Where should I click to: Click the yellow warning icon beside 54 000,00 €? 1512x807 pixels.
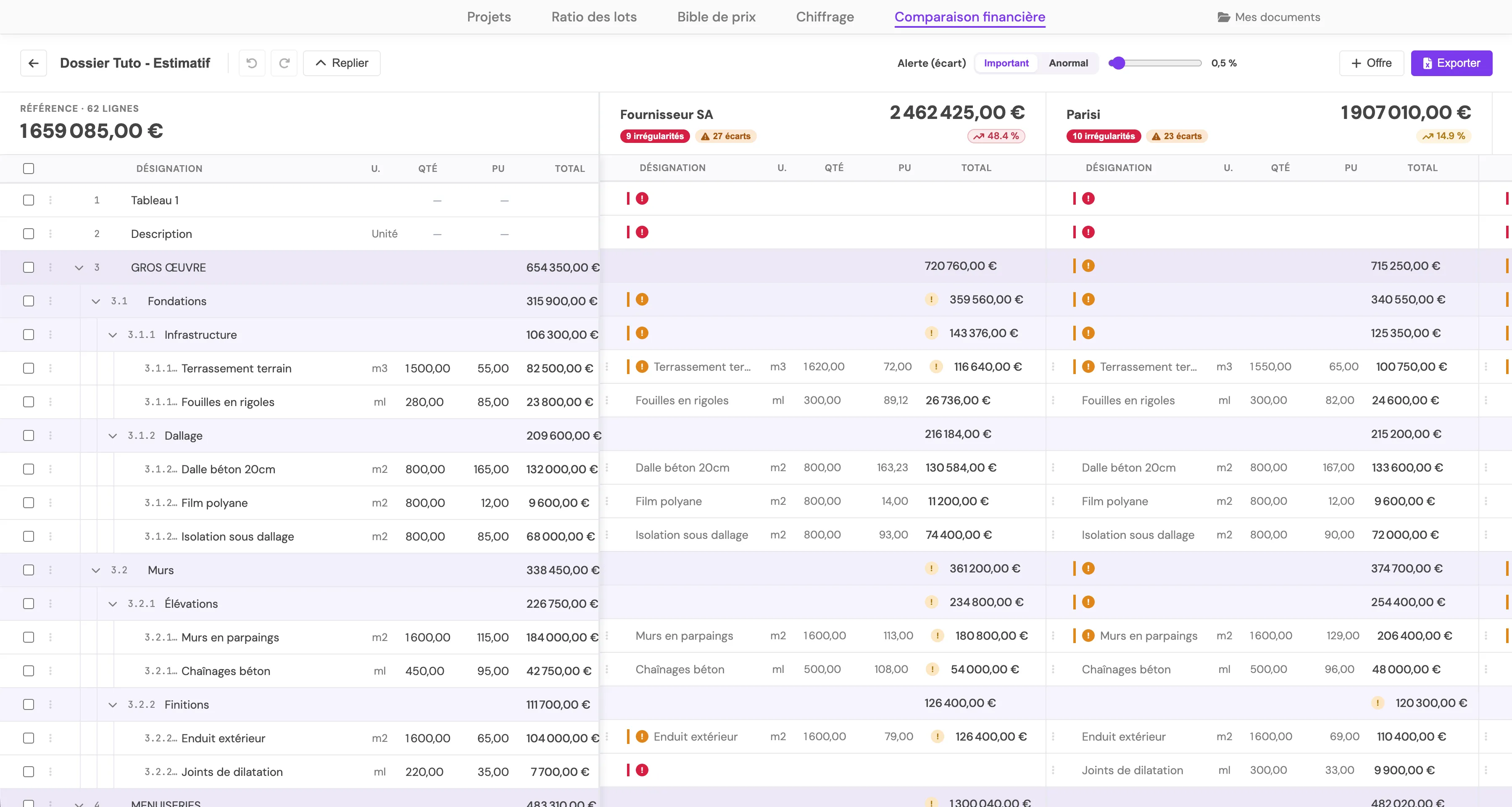point(932,670)
